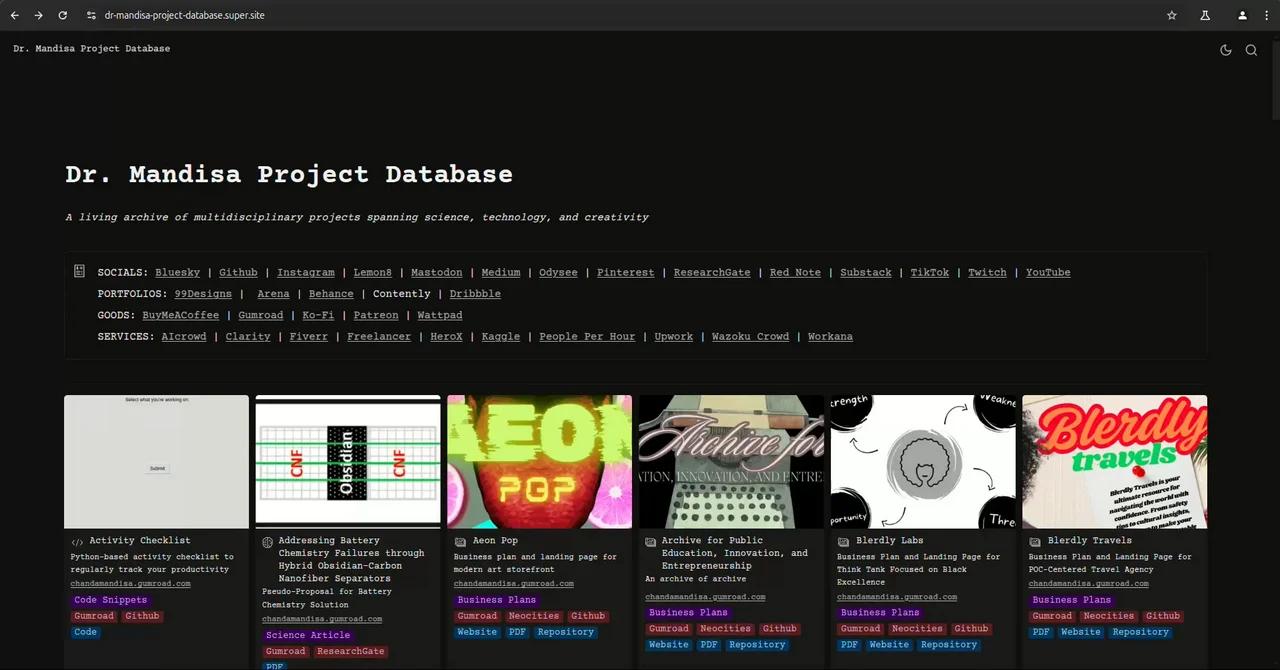The height and width of the screenshot is (670, 1280).
Task: Select the Business Plans tag under Blerdly Labs
Action: [879, 612]
